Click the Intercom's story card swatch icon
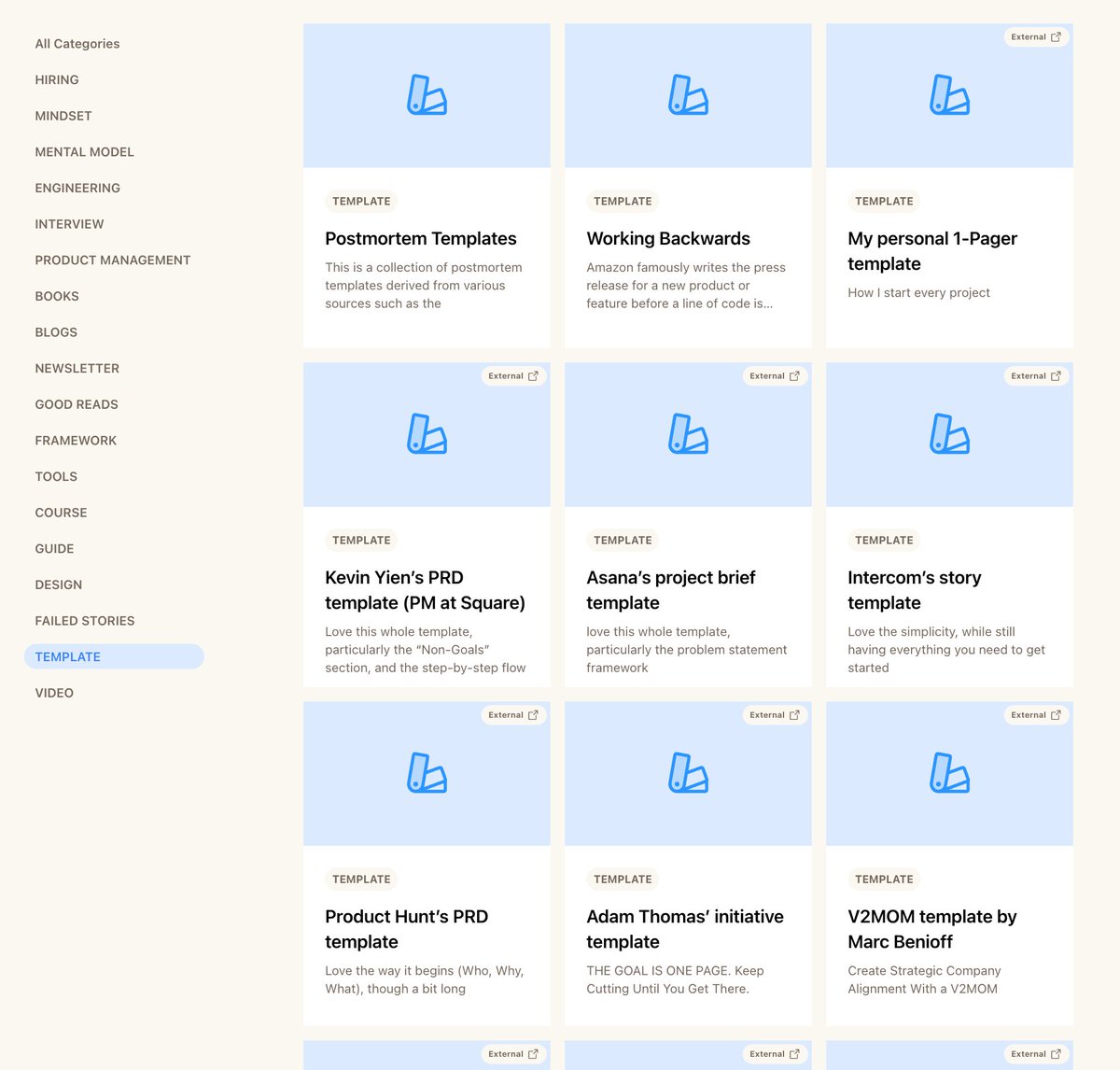This screenshot has height=1070, width=1120. click(949, 434)
